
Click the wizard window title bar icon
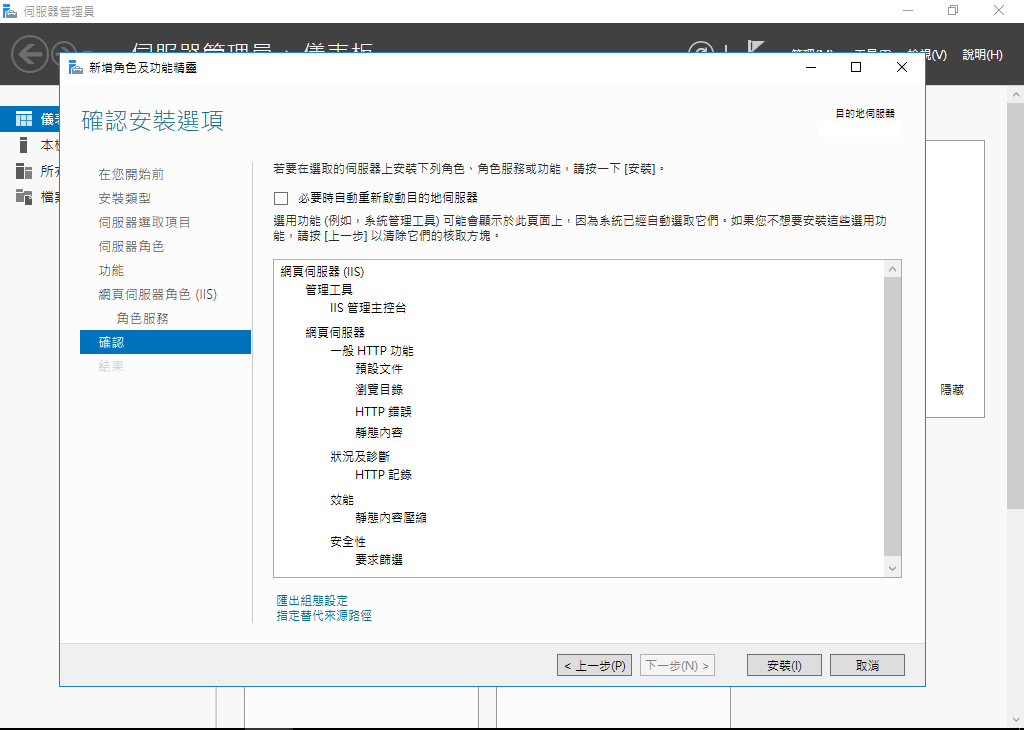[77, 67]
